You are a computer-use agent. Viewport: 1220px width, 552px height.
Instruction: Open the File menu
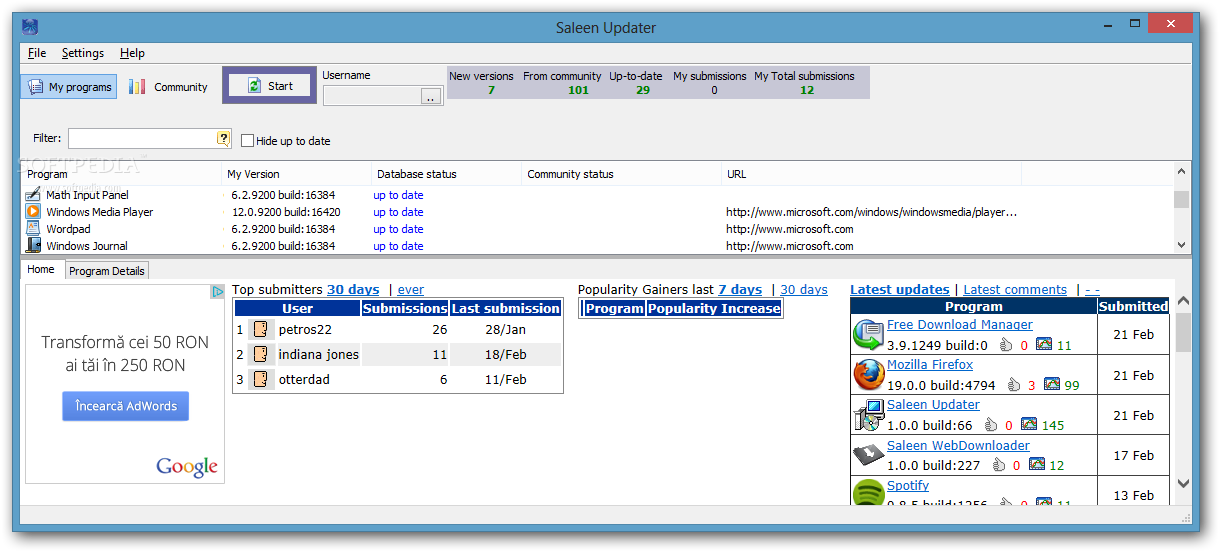pos(37,53)
